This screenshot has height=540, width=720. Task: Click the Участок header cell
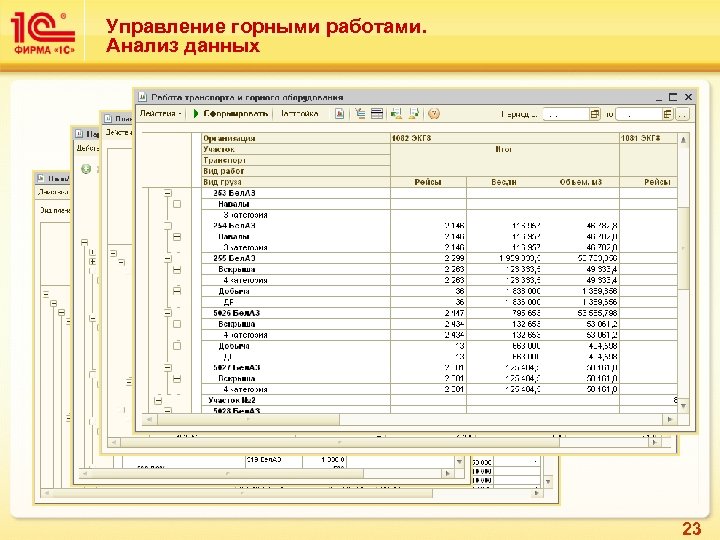point(296,149)
